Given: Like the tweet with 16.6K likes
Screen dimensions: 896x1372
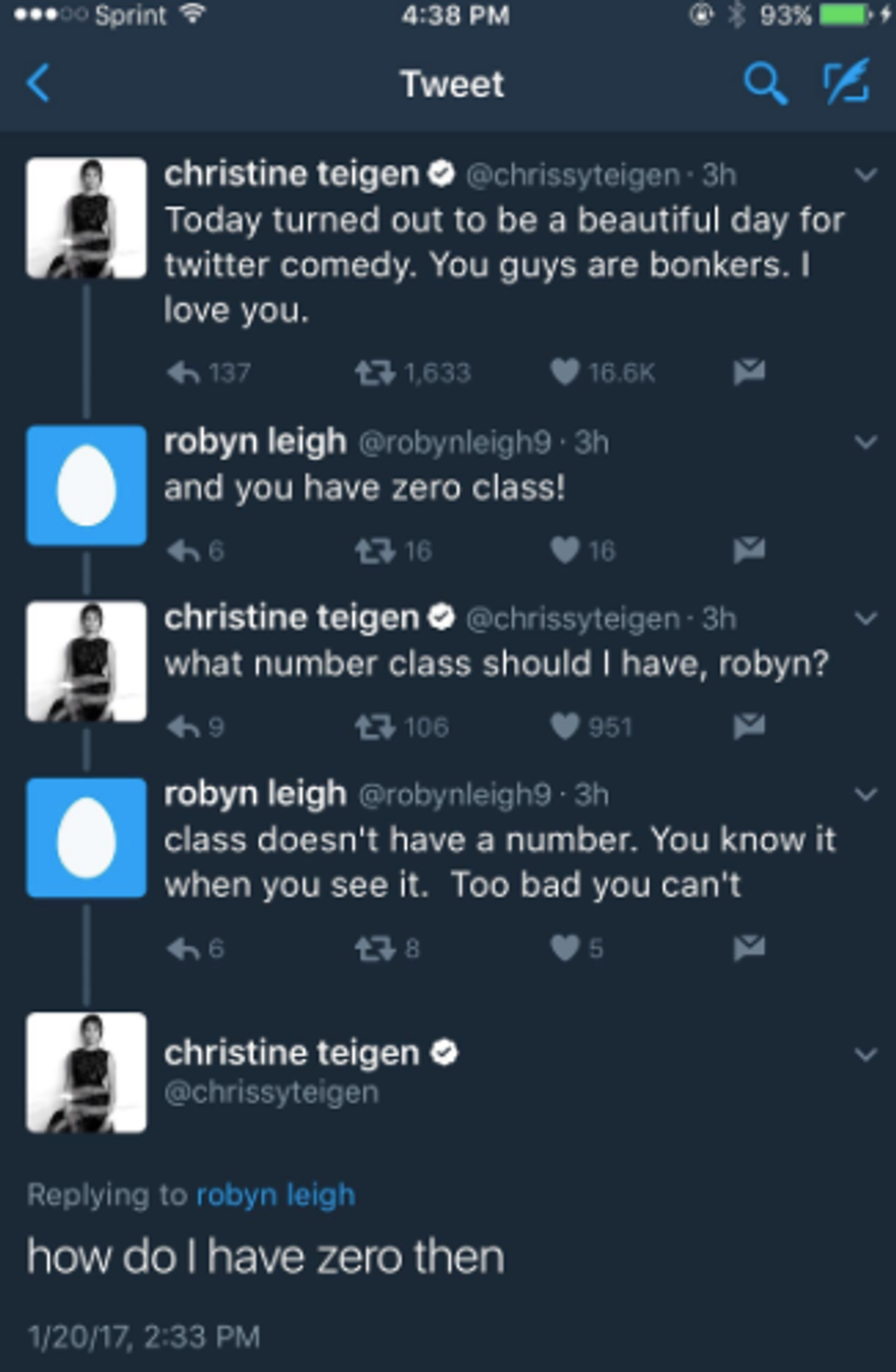Looking at the screenshot, I should pyautogui.click(x=565, y=371).
